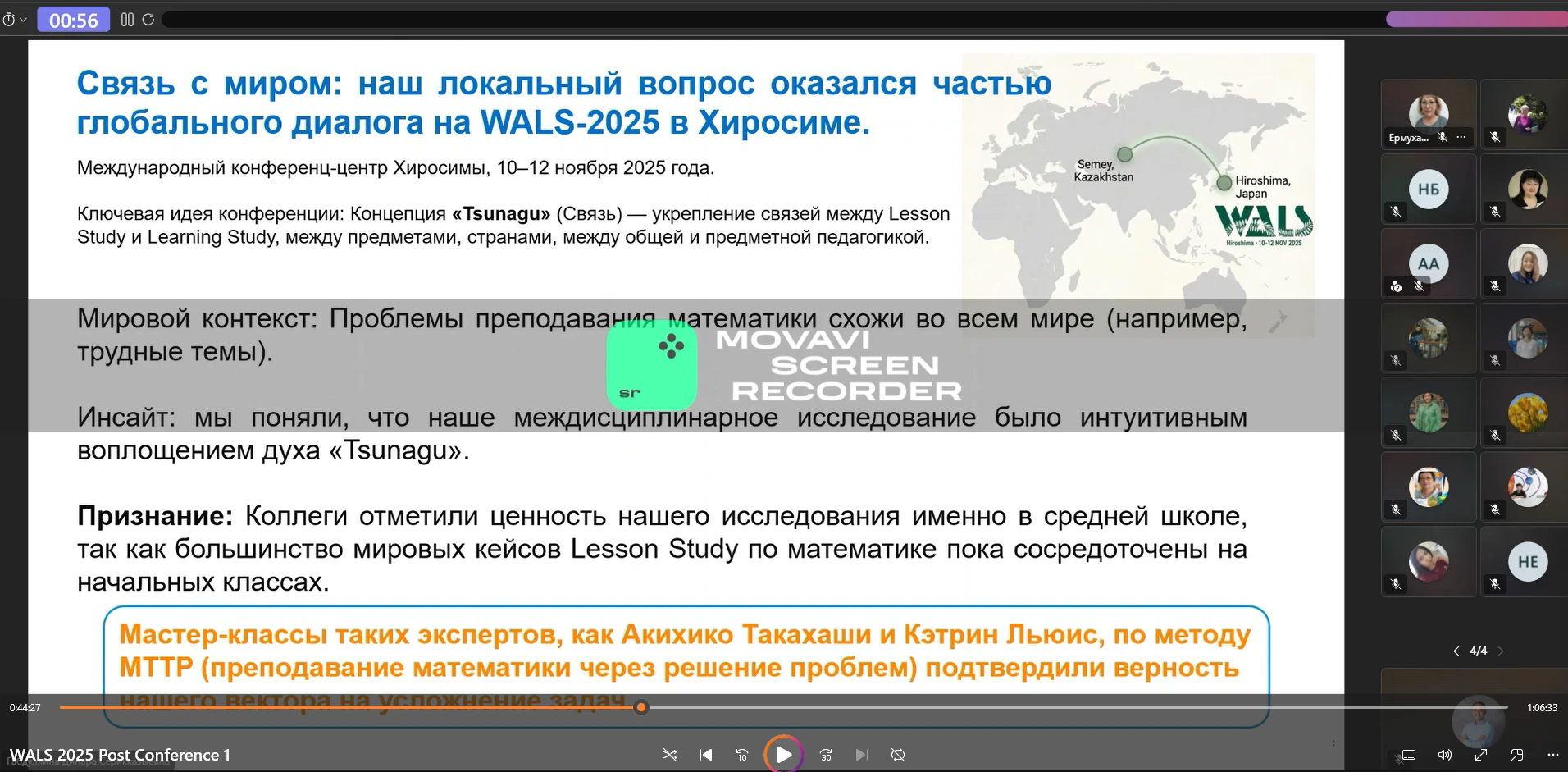The width and height of the screenshot is (1568, 772).
Task: Restart the timer
Action: pos(148,20)
